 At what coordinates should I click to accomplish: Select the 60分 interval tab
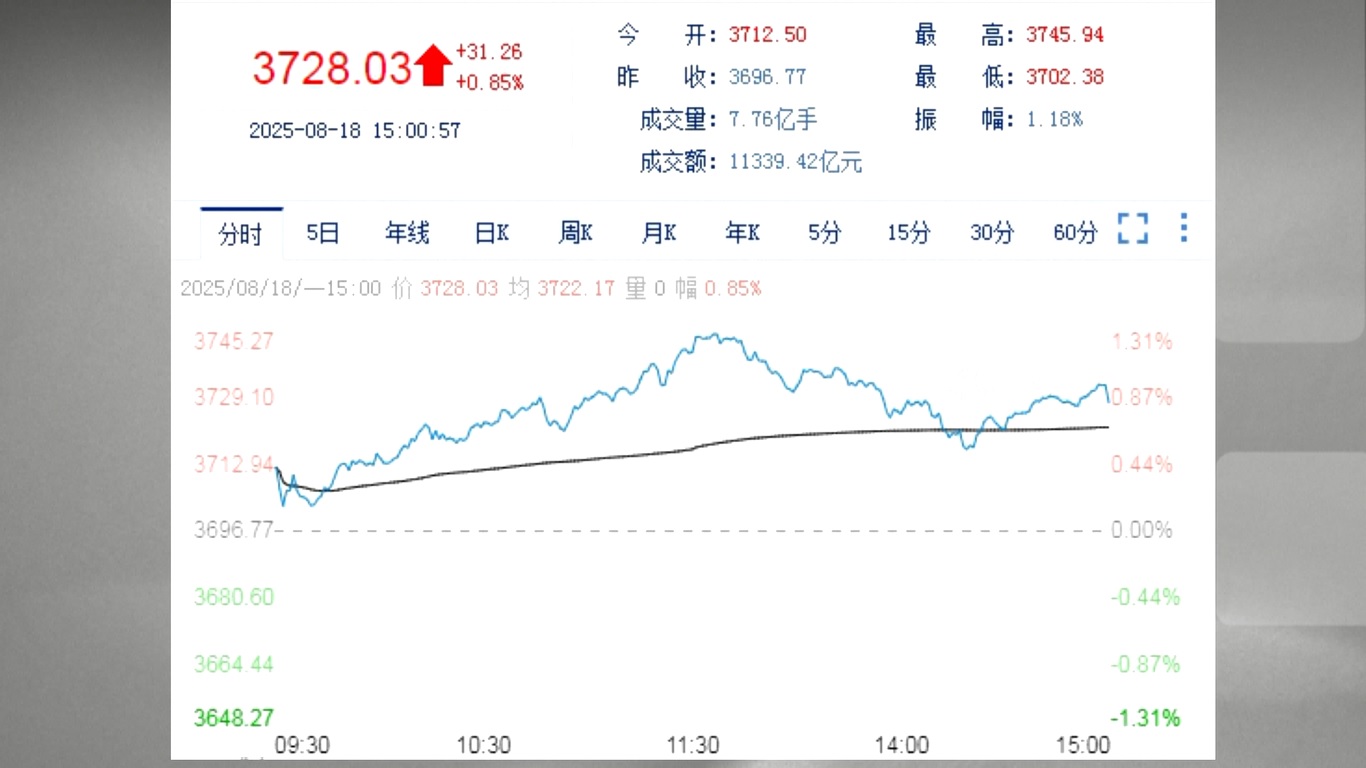pos(1074,232)
